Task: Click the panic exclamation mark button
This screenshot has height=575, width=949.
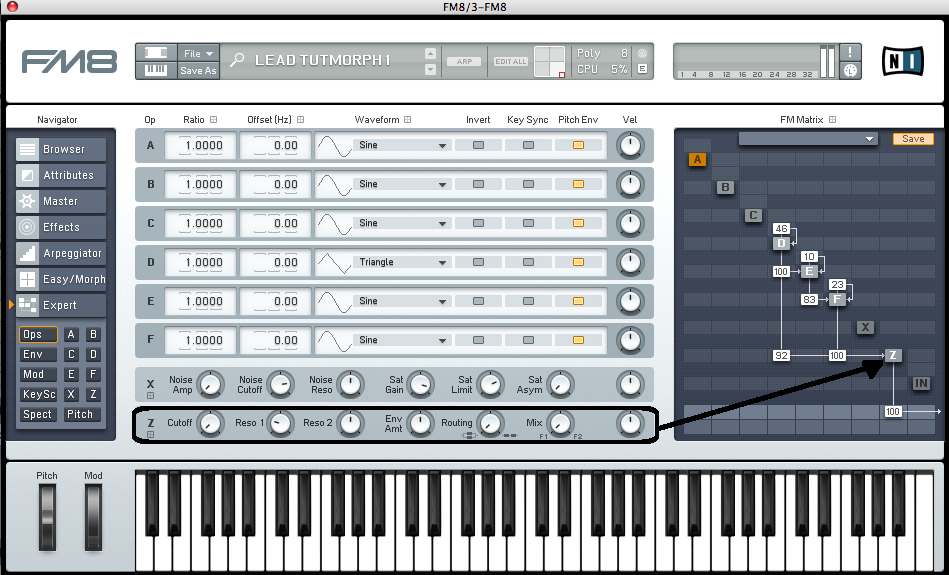Action: 850,52
